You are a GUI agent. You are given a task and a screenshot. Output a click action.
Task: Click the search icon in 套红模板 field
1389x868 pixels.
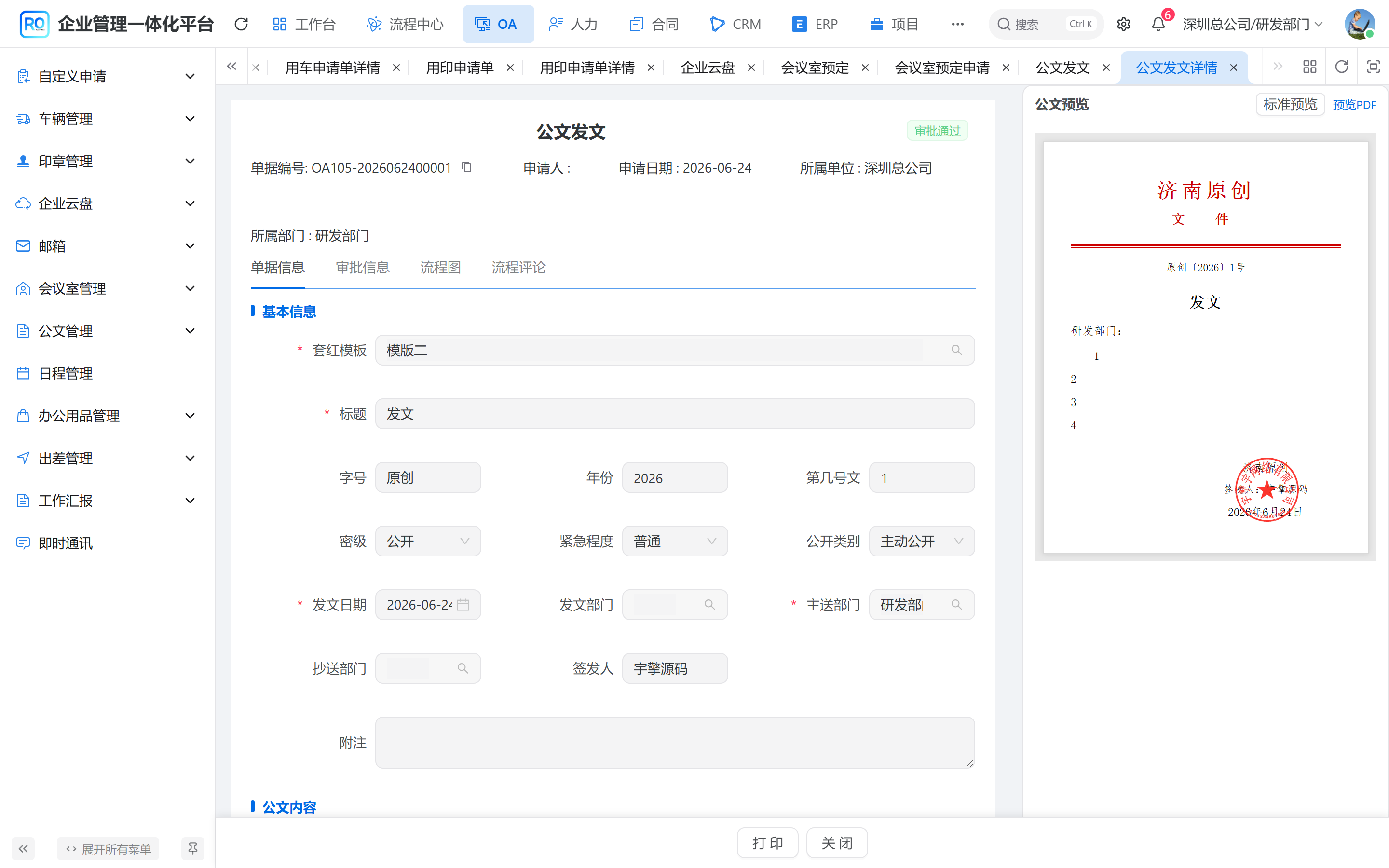point(956,350)
